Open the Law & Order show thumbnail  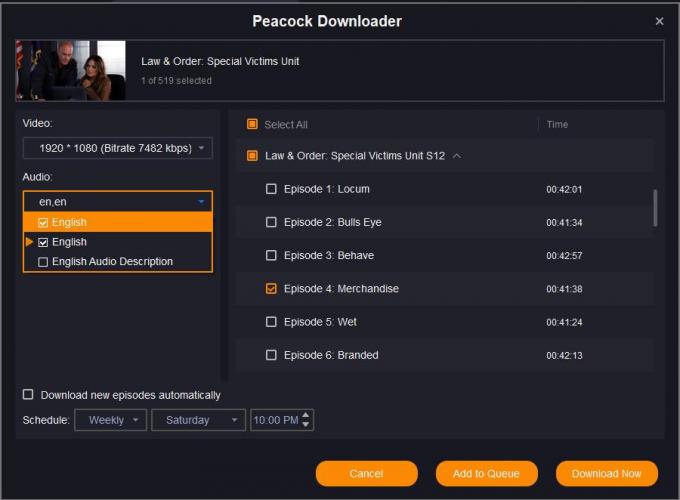click(x=71, y=71)
